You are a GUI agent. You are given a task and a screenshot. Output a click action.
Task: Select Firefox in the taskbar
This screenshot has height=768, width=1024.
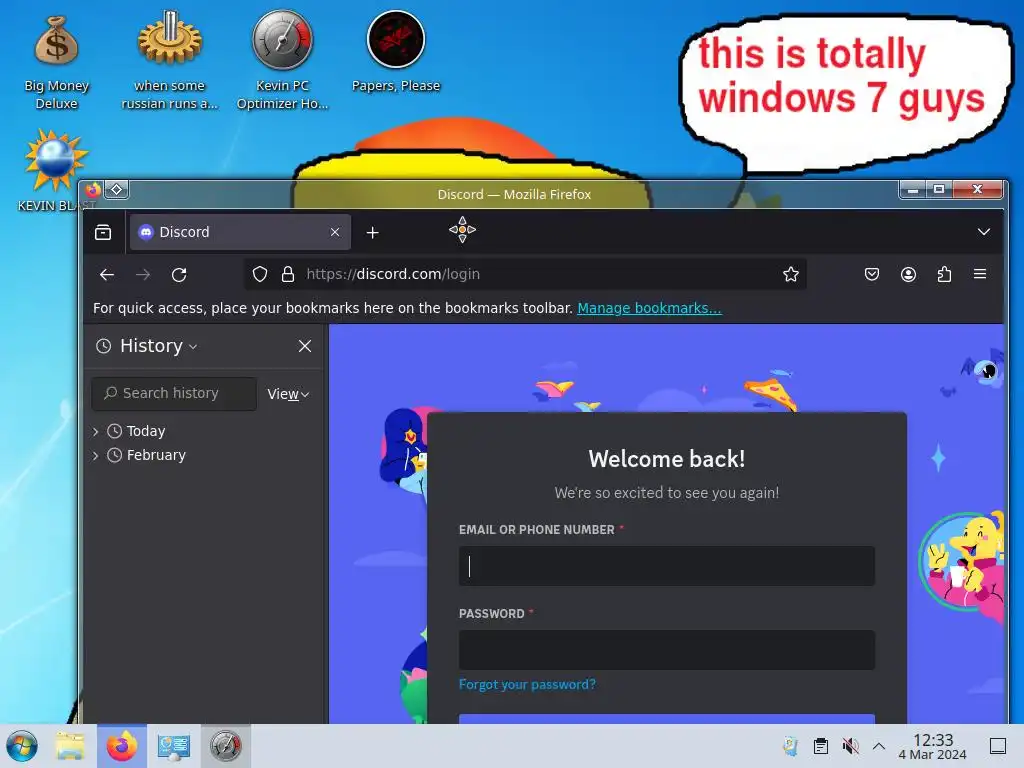(122, 746)
